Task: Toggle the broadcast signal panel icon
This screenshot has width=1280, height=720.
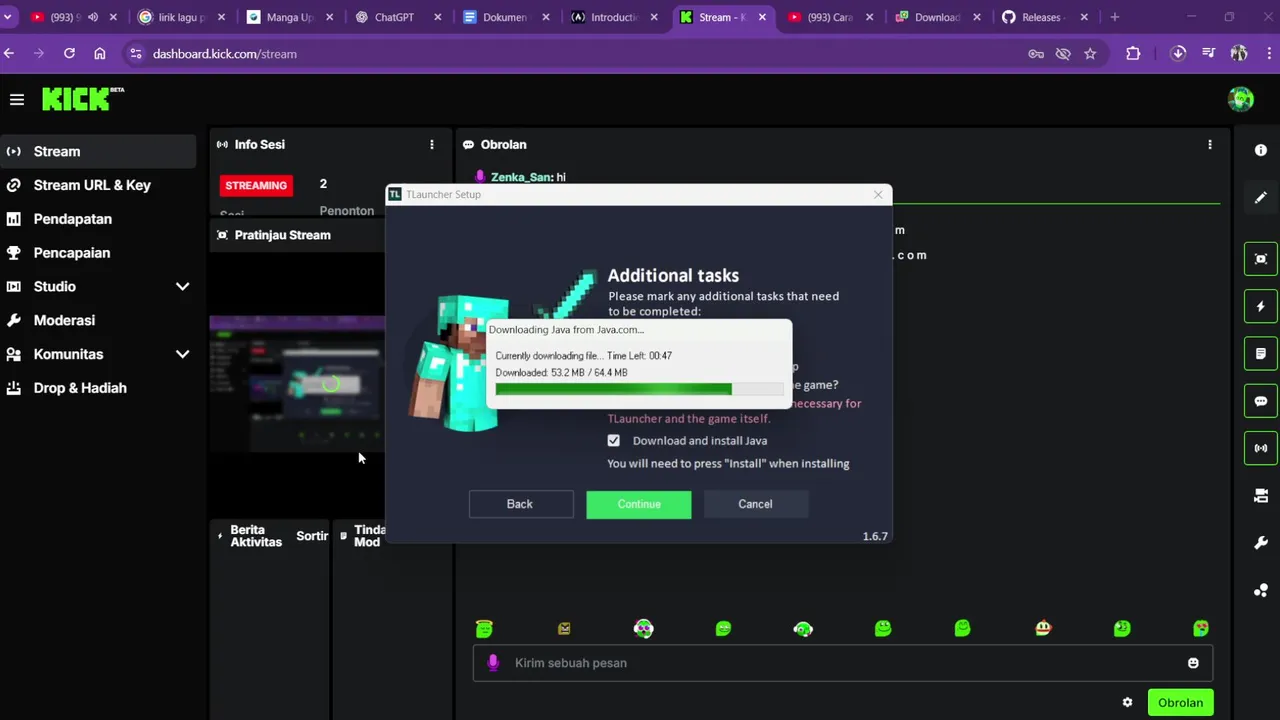Action: click(x=1261, y=448)
